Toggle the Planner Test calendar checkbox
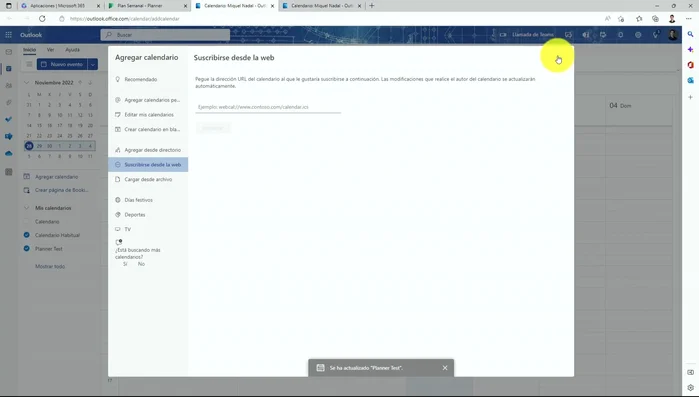 pyautogui.click(x=27, y=249)
